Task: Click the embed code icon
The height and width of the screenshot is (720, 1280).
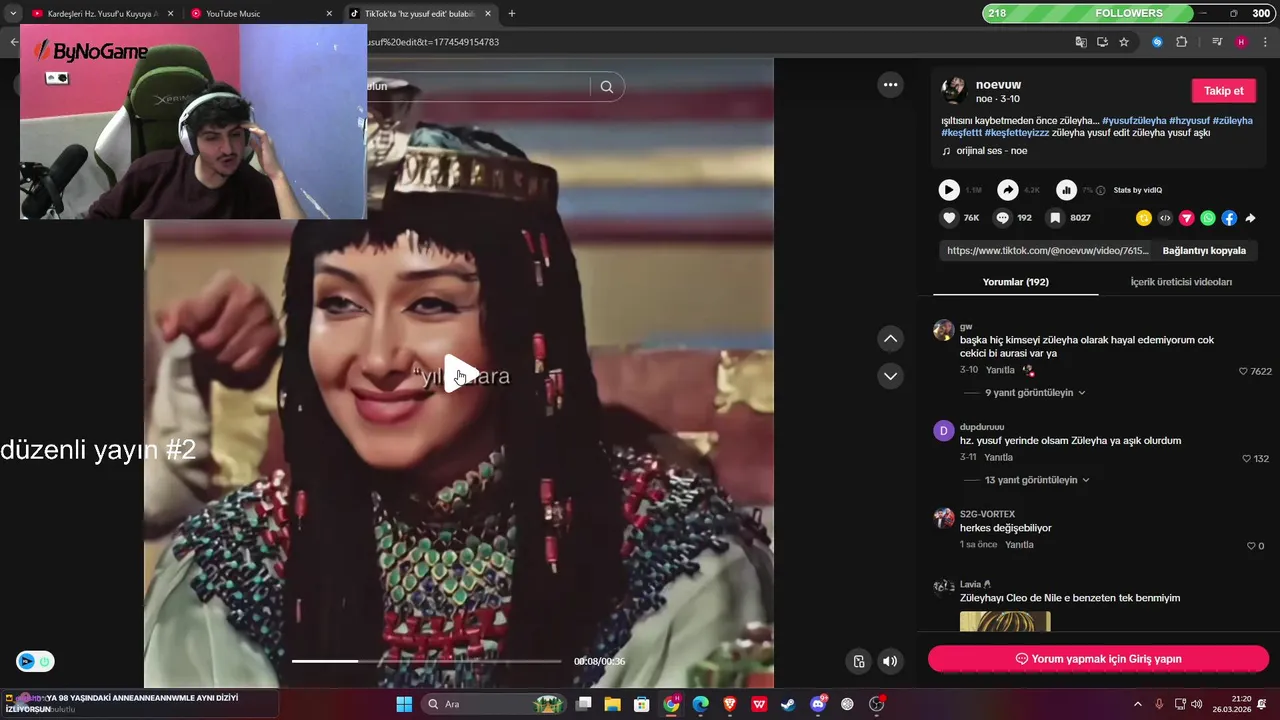Action: coord(1165,218)
